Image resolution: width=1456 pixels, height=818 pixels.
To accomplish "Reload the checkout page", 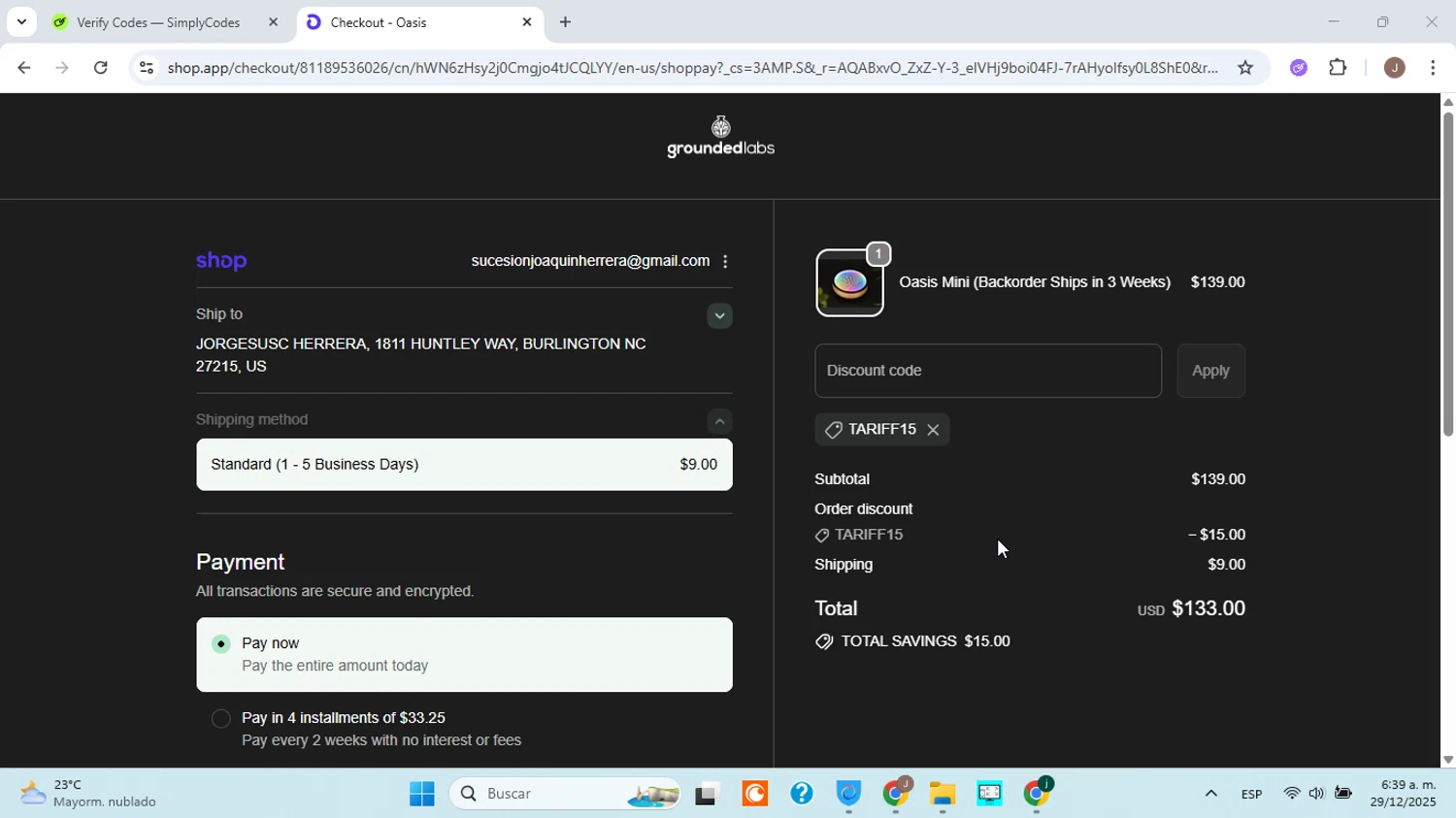I will [101, 68].
